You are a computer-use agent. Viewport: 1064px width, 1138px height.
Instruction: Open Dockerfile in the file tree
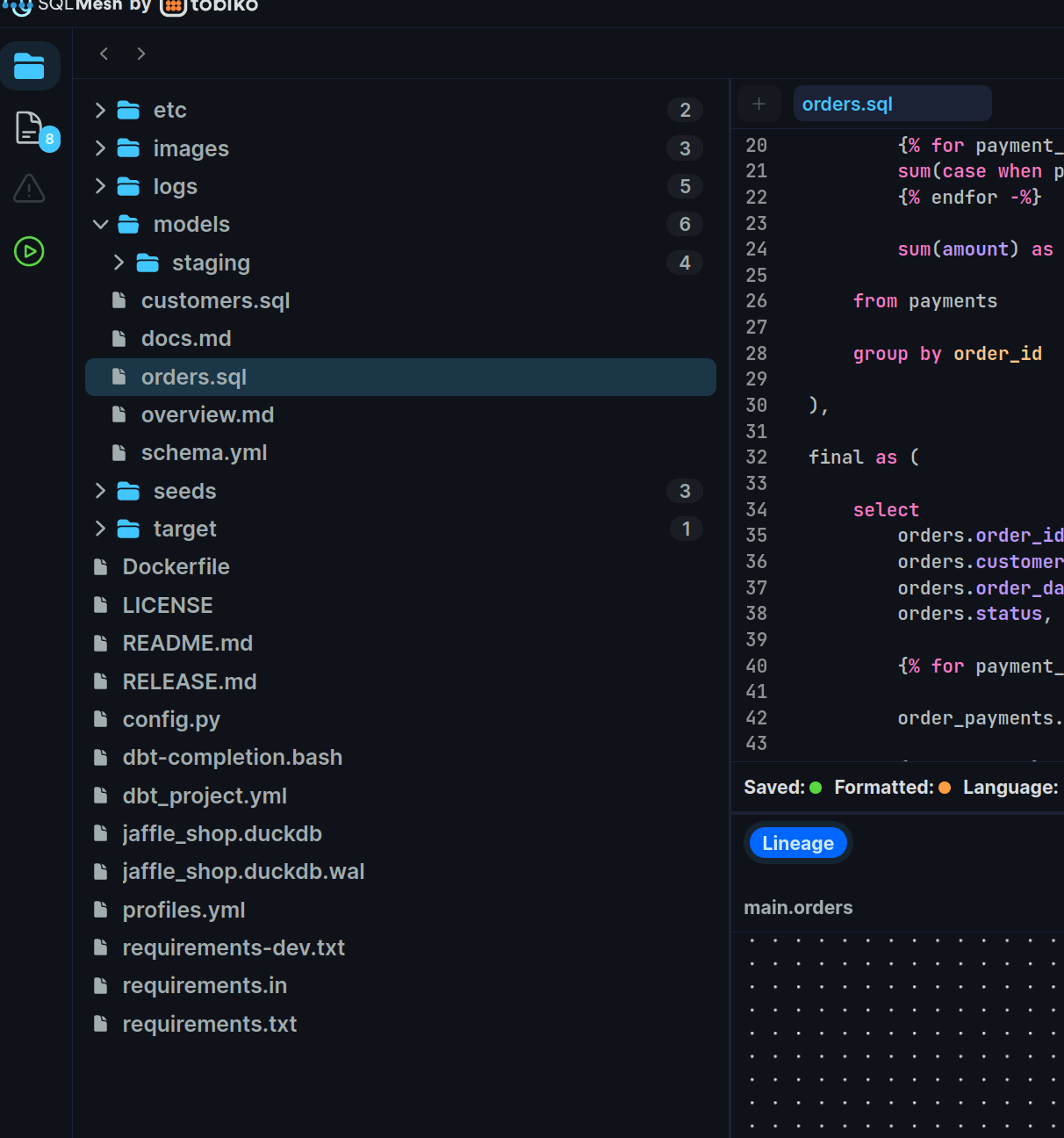point(176,566)
